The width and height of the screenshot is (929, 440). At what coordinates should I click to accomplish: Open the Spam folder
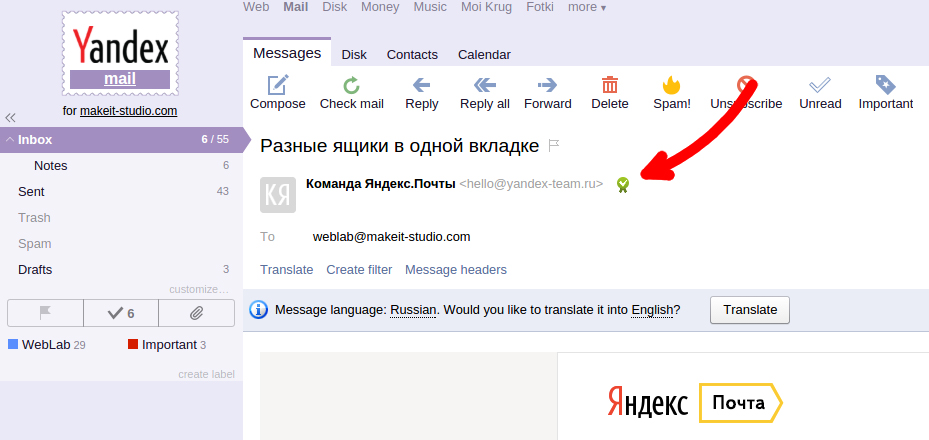point(34,244)
